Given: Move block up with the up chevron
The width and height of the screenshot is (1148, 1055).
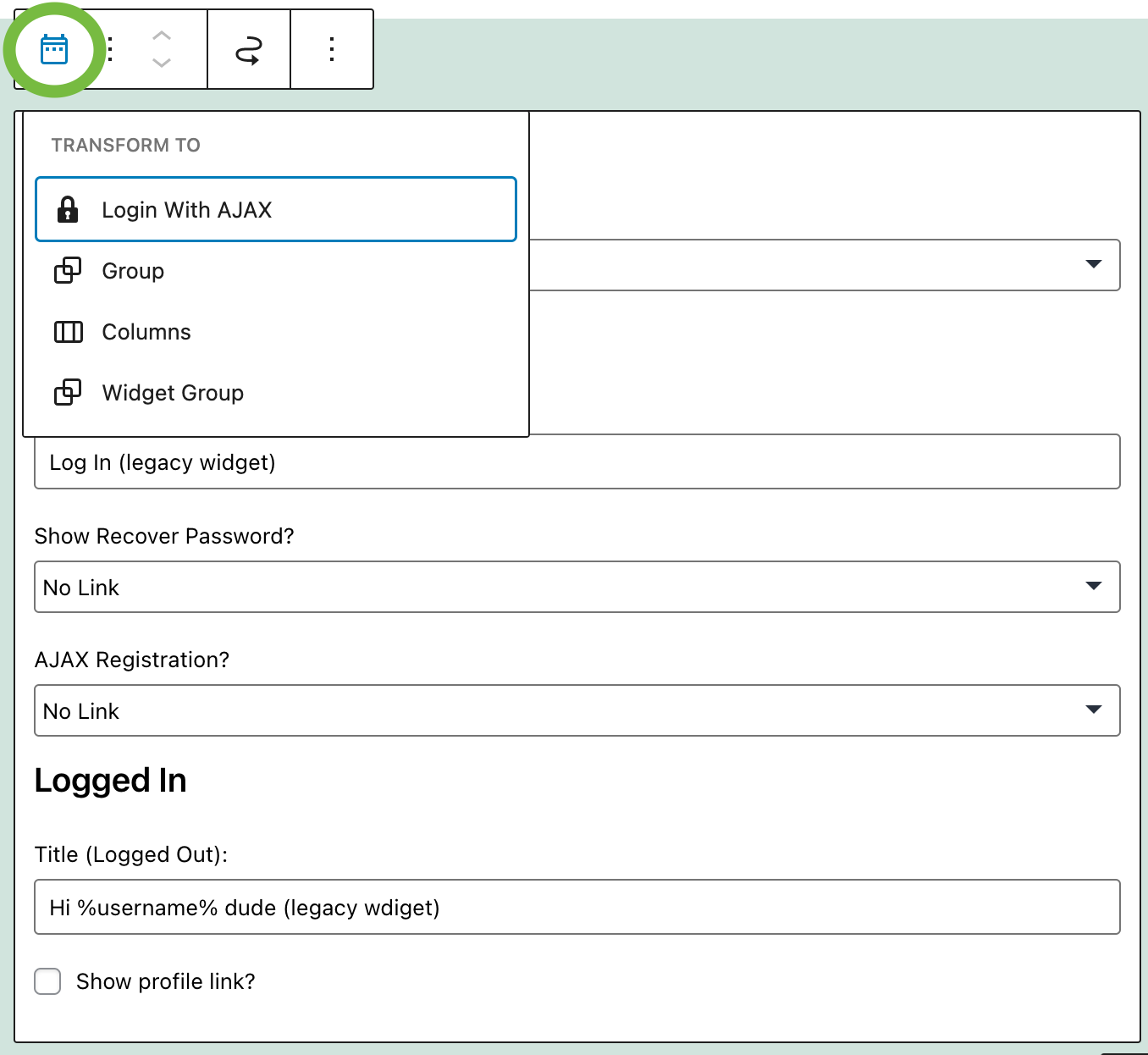Looking at the screenshot, I should [162, 36].
